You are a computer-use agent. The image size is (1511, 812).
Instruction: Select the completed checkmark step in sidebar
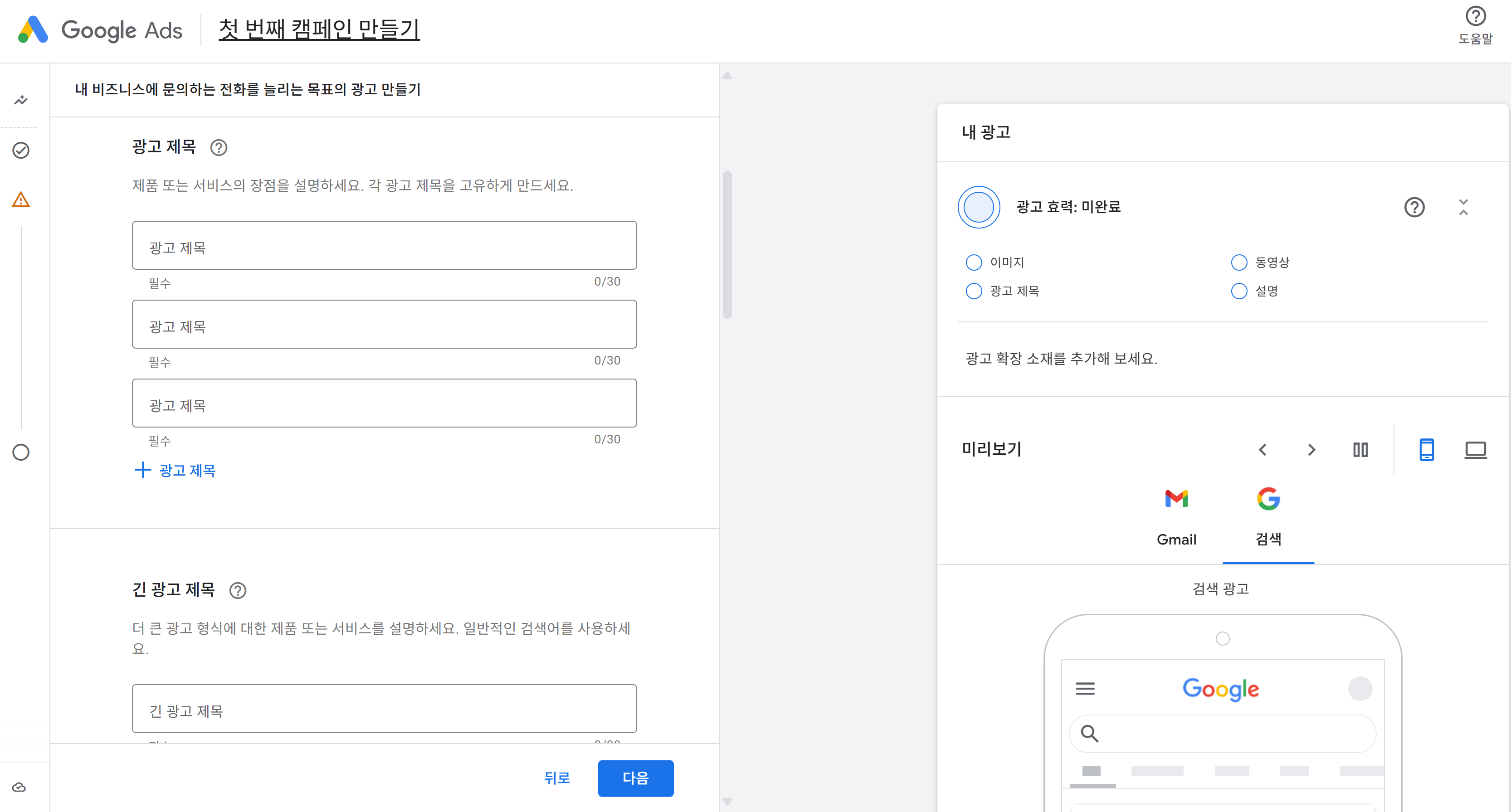tap(21, 150)
